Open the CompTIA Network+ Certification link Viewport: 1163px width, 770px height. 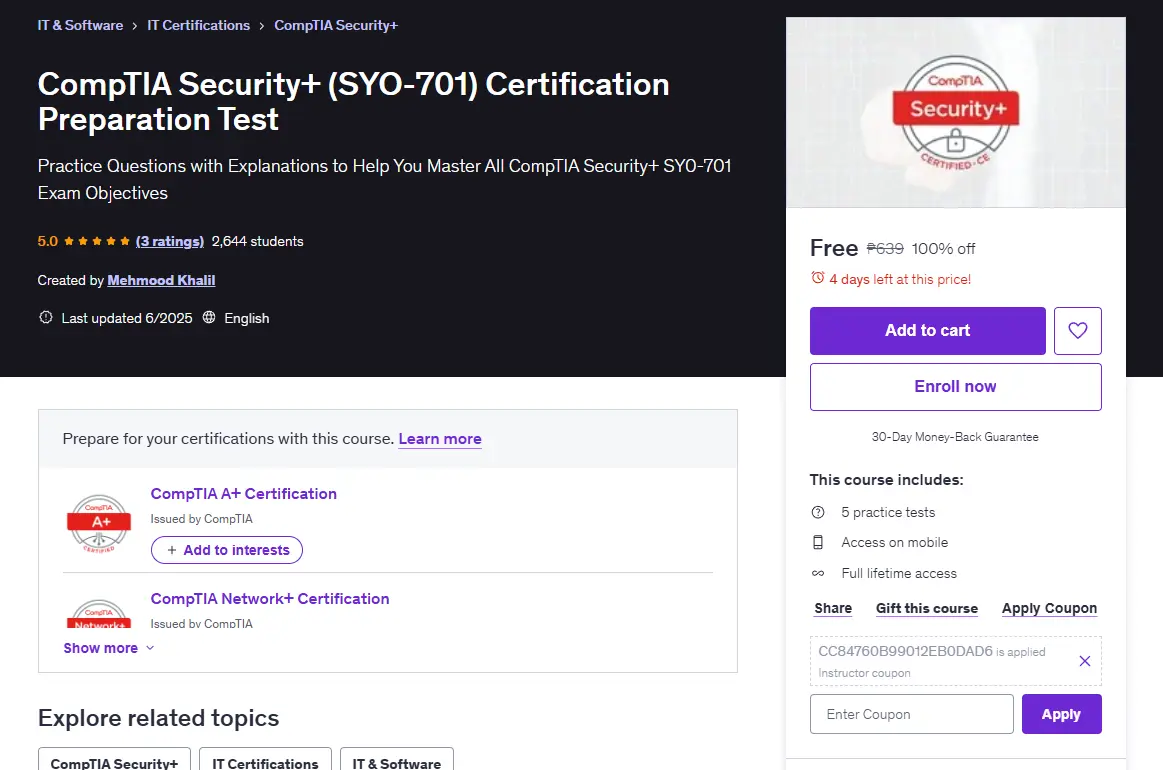(x=270, y=599)
